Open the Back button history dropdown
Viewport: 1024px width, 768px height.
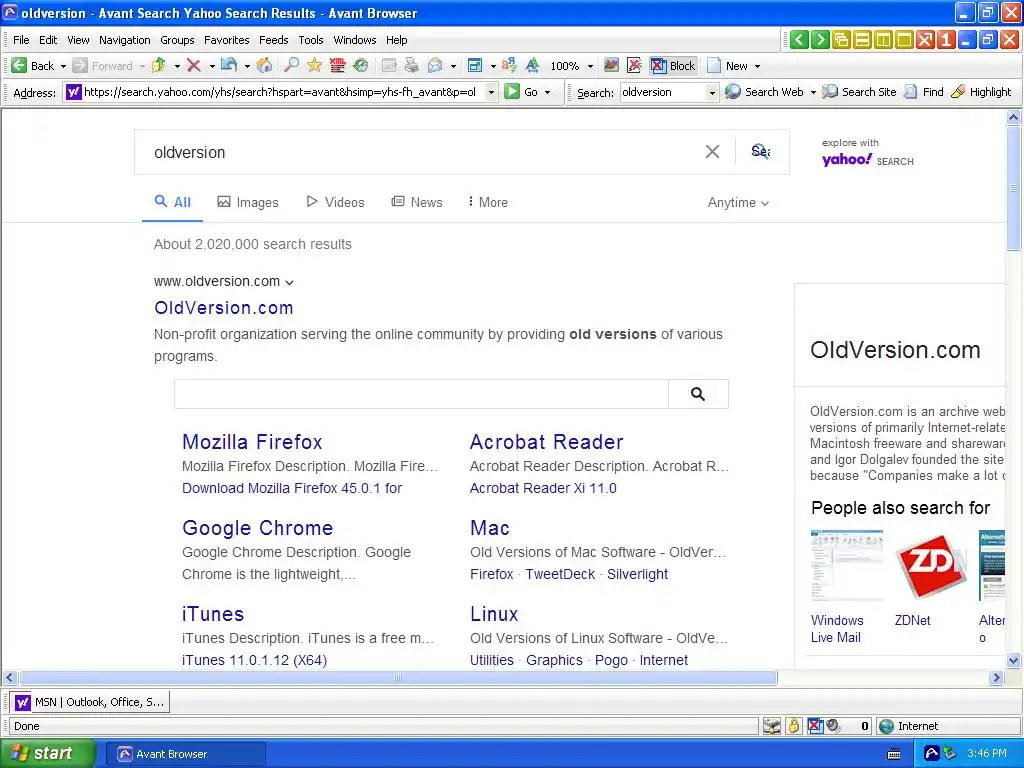click(x=63, y=66)
